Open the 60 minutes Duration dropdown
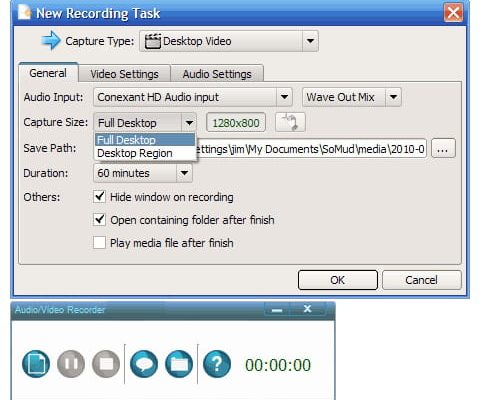Viewport: 483px width, 400px height. (x=143, y=173)
